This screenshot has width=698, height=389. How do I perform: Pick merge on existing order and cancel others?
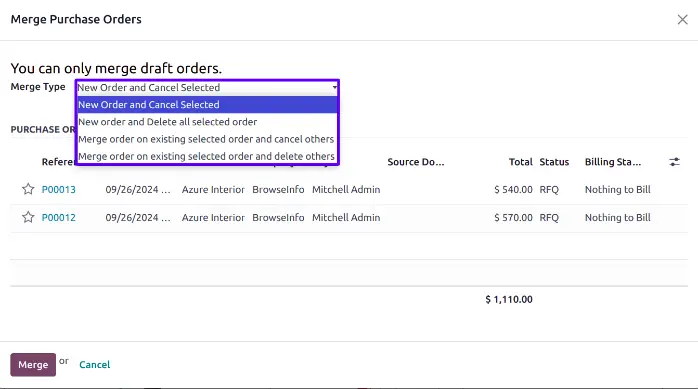pyautogui.click(x=207, y=139)
